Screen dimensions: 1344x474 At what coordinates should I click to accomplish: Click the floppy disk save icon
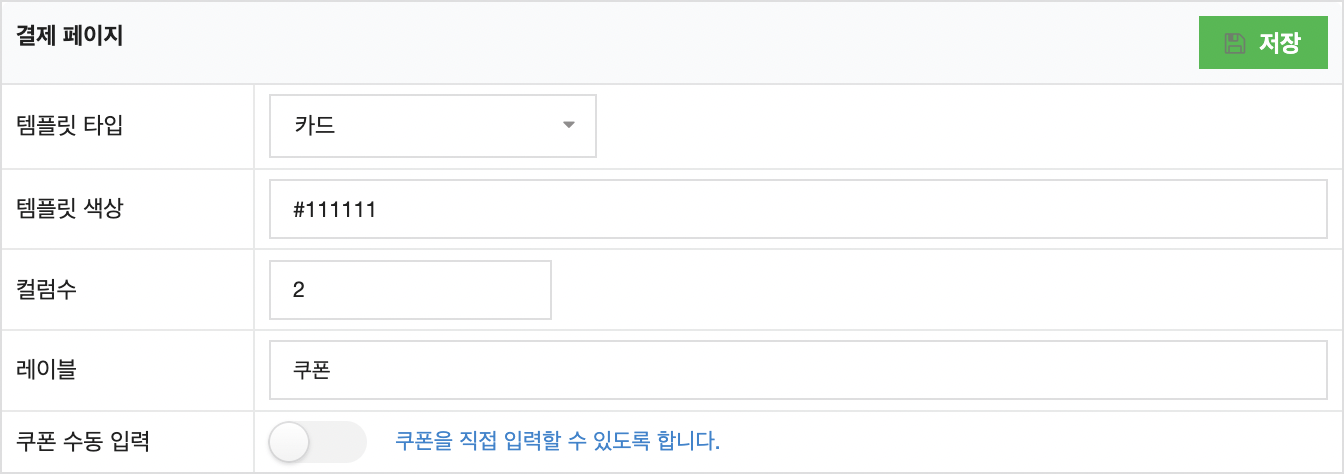tap(1234, 43)
